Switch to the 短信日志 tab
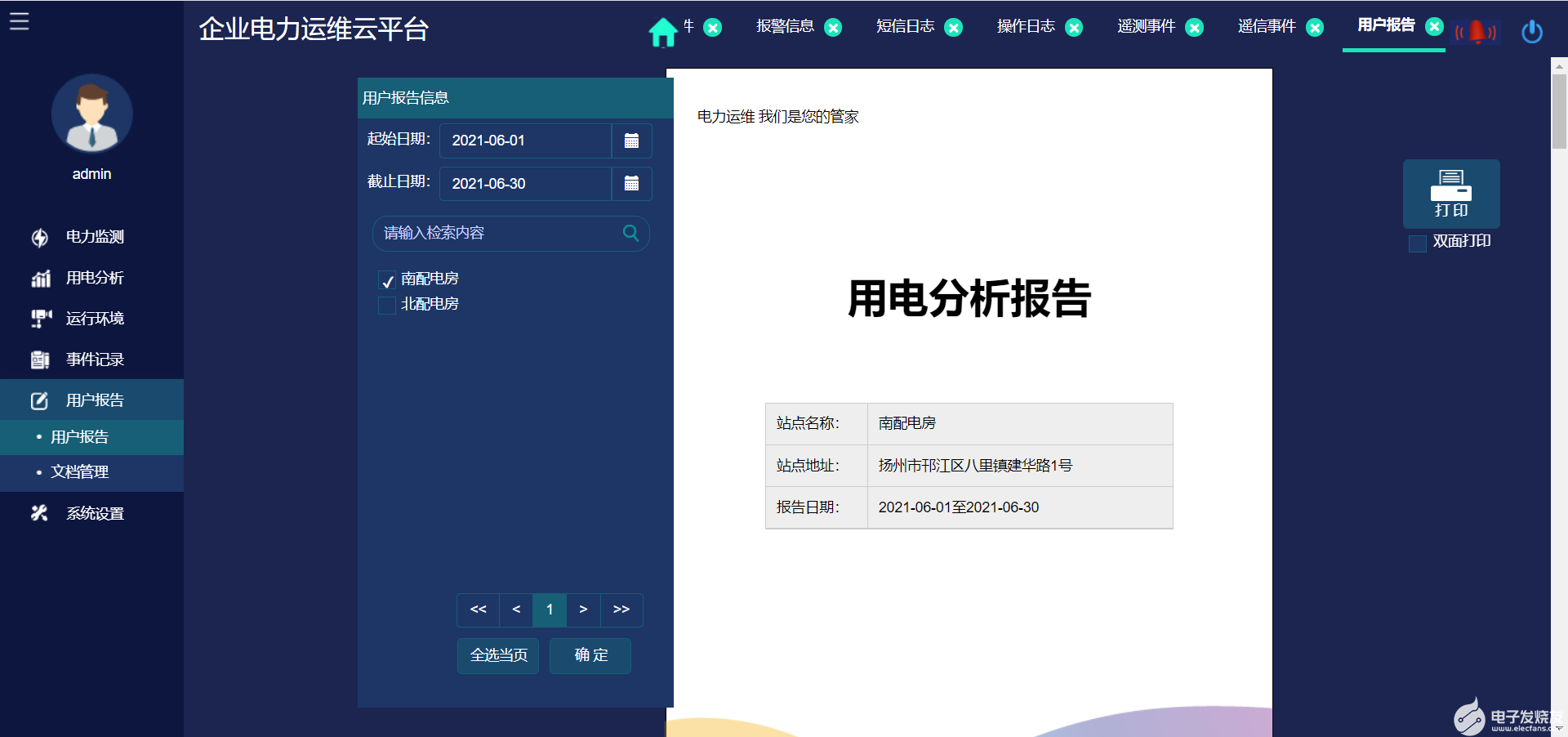Screen dimensions: 1568x737 [x=905, y=27]
